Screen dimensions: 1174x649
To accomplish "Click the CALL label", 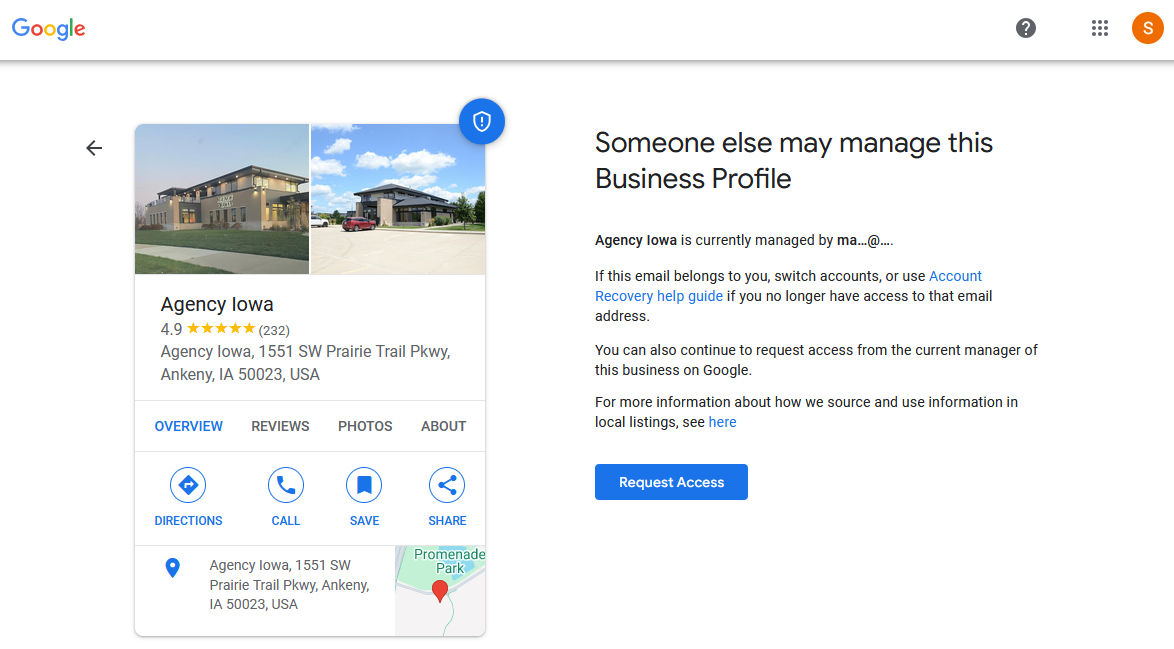I will pyautogui.click(x=286, y=521).
